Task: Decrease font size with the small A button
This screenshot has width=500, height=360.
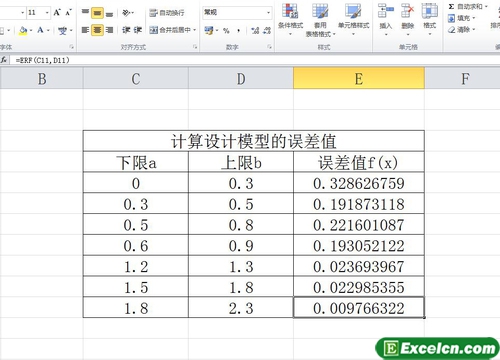Action: [68, 13]
